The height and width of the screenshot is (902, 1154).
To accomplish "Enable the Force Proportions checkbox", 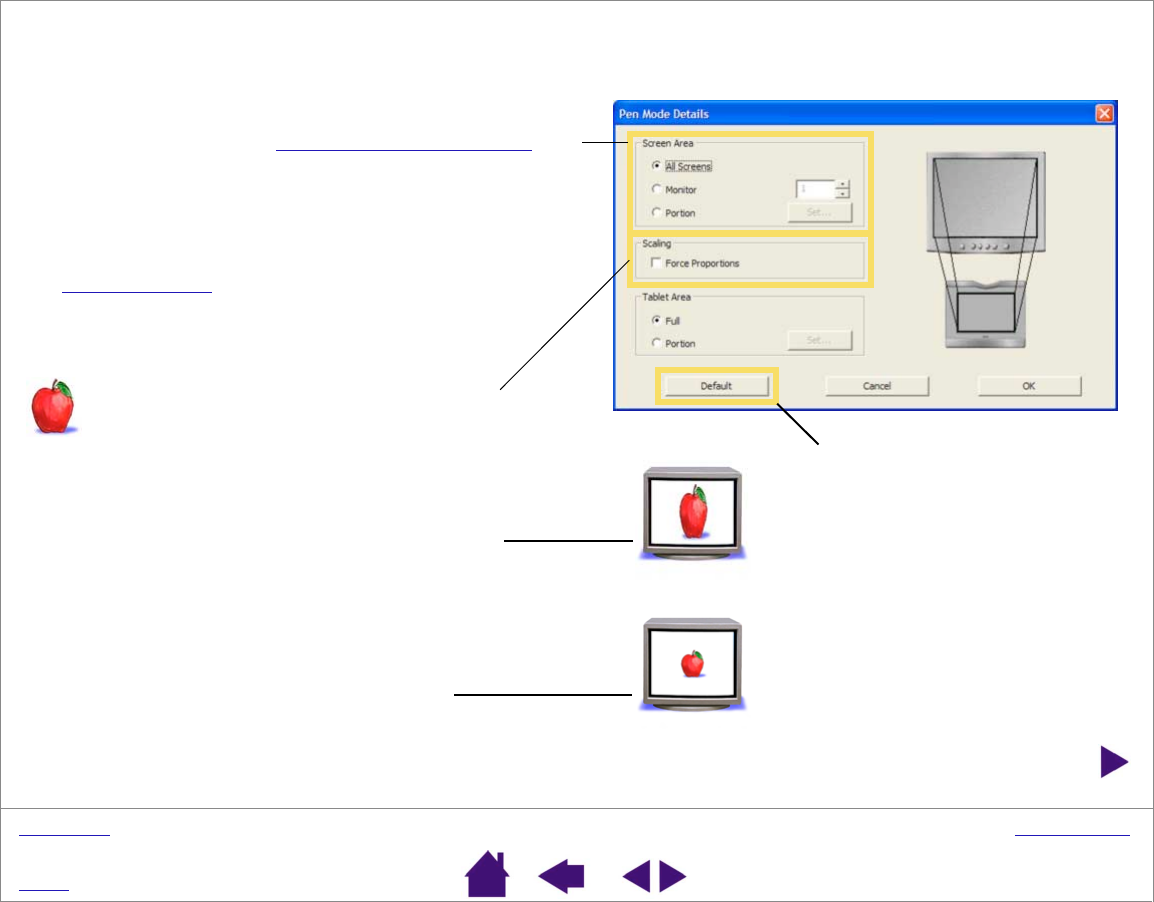I will click(x=656, y=263).
